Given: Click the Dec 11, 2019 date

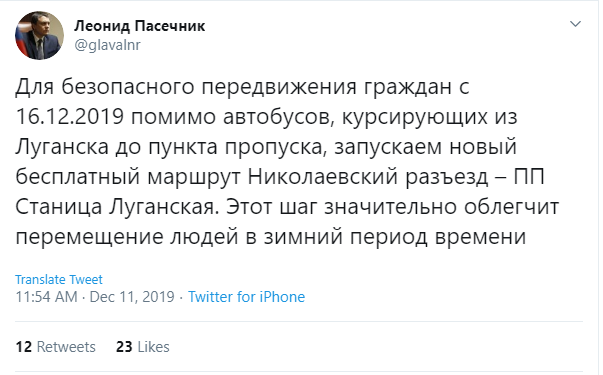Looking at the screenshot, I should point(132,297).
